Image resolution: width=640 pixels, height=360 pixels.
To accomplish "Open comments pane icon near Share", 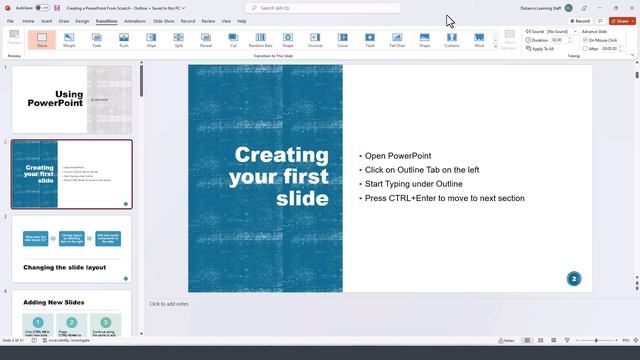I will [x=600, y=21].
